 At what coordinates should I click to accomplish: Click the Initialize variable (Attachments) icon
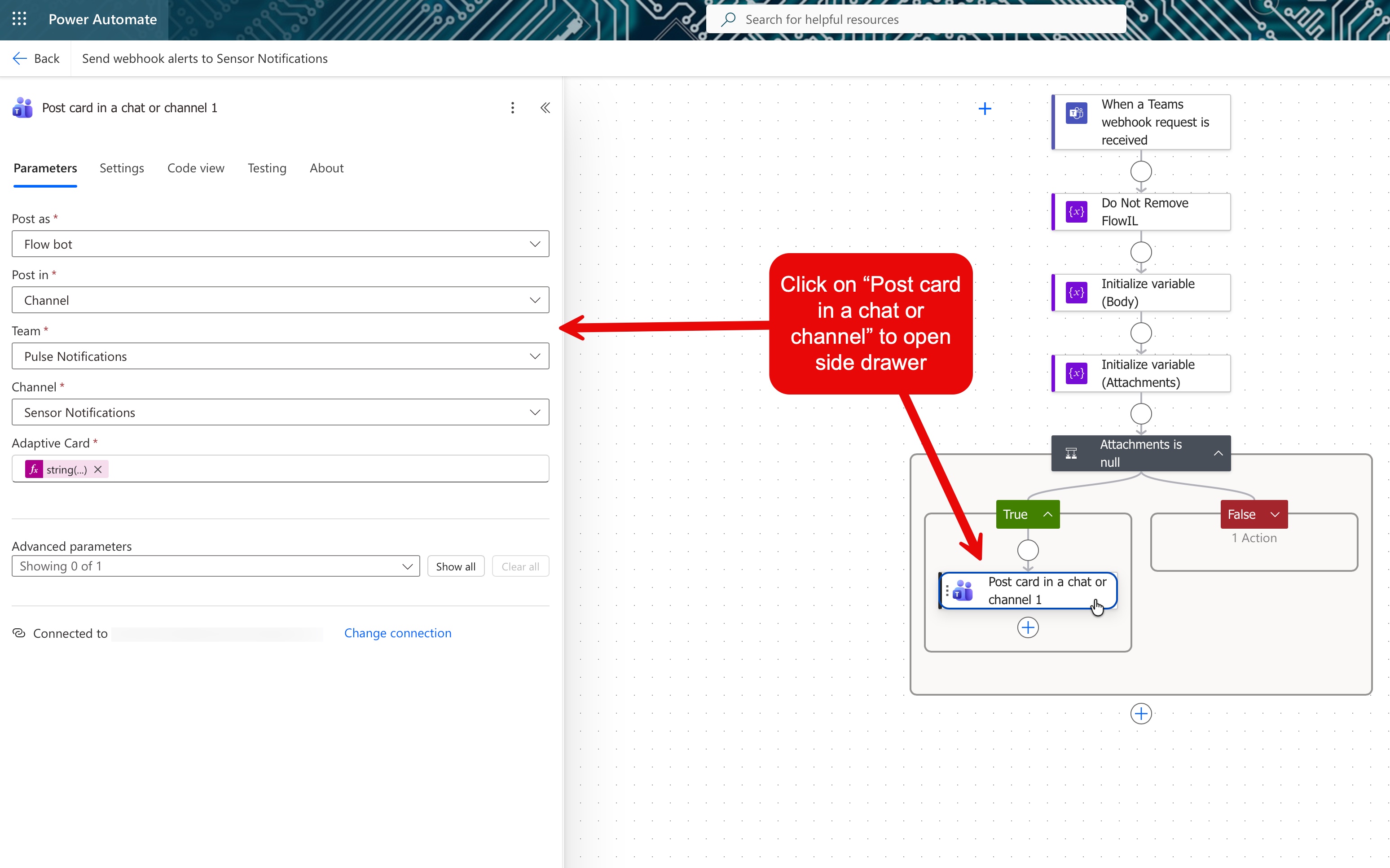(x=1076, y=373)
